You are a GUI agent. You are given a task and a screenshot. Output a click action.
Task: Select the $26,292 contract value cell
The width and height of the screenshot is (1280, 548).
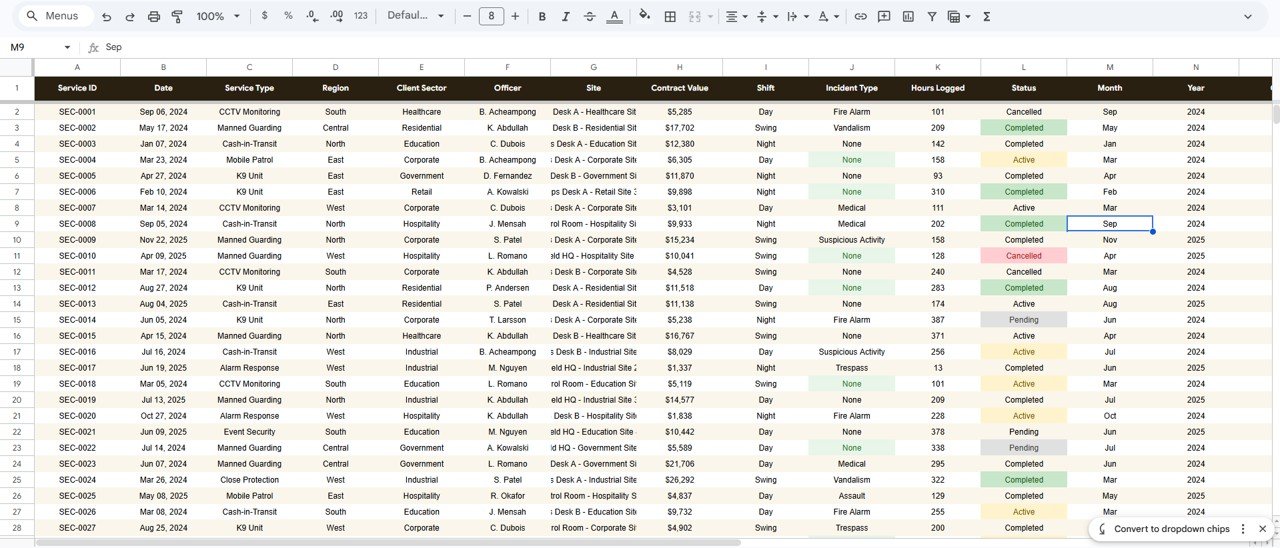679,480
